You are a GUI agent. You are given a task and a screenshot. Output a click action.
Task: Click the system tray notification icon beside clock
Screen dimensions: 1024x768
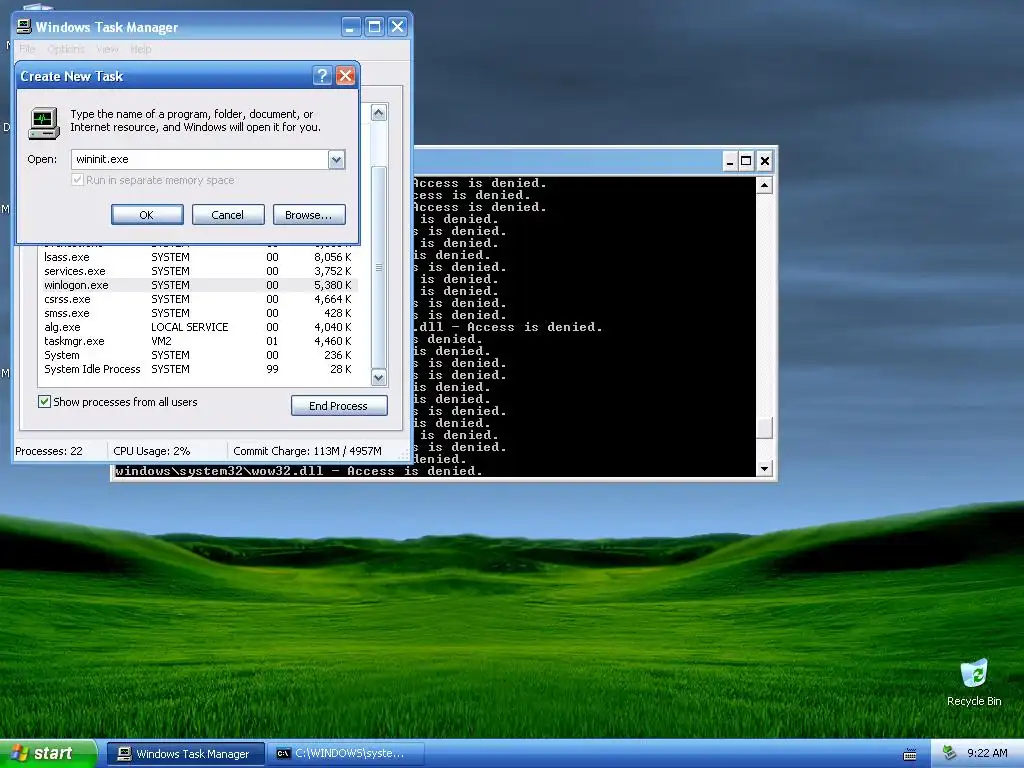pyautogui.click(x=949, y=753)
